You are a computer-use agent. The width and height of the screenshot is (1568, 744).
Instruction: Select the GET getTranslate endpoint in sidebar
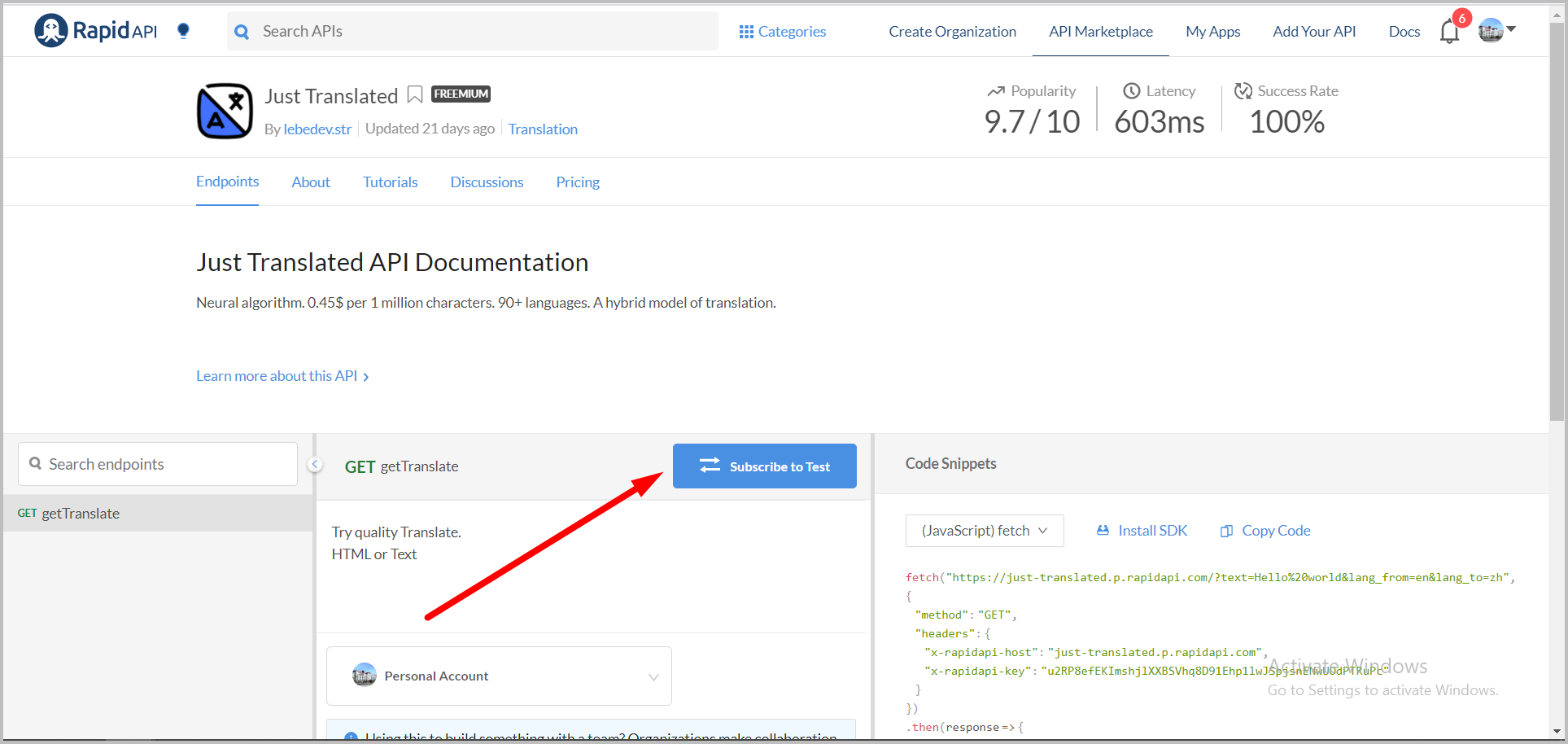(x=157, y=514)
